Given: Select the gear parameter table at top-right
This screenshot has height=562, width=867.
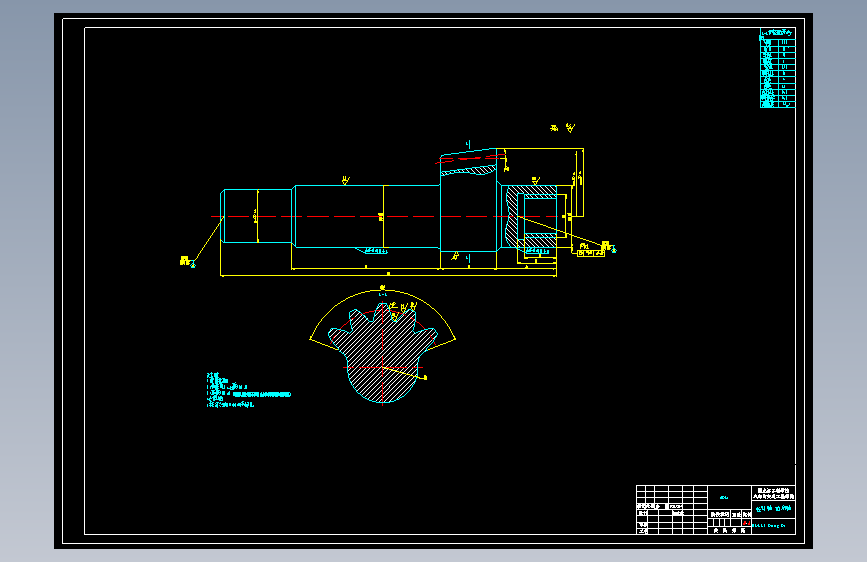Looking at the screenshot, I should pyautogui.click(x=777, y=68).
